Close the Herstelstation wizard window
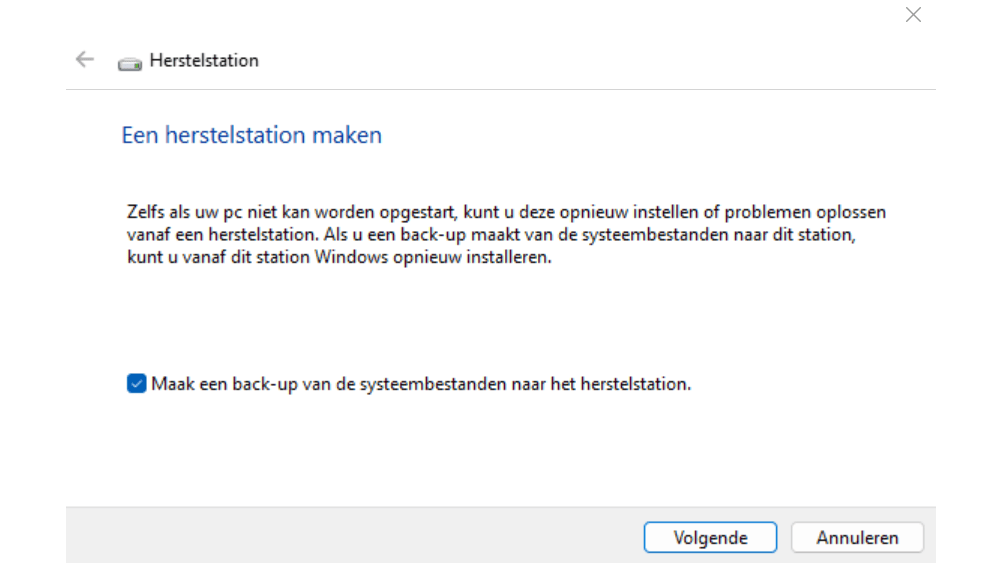 click(x=913, y=15)
